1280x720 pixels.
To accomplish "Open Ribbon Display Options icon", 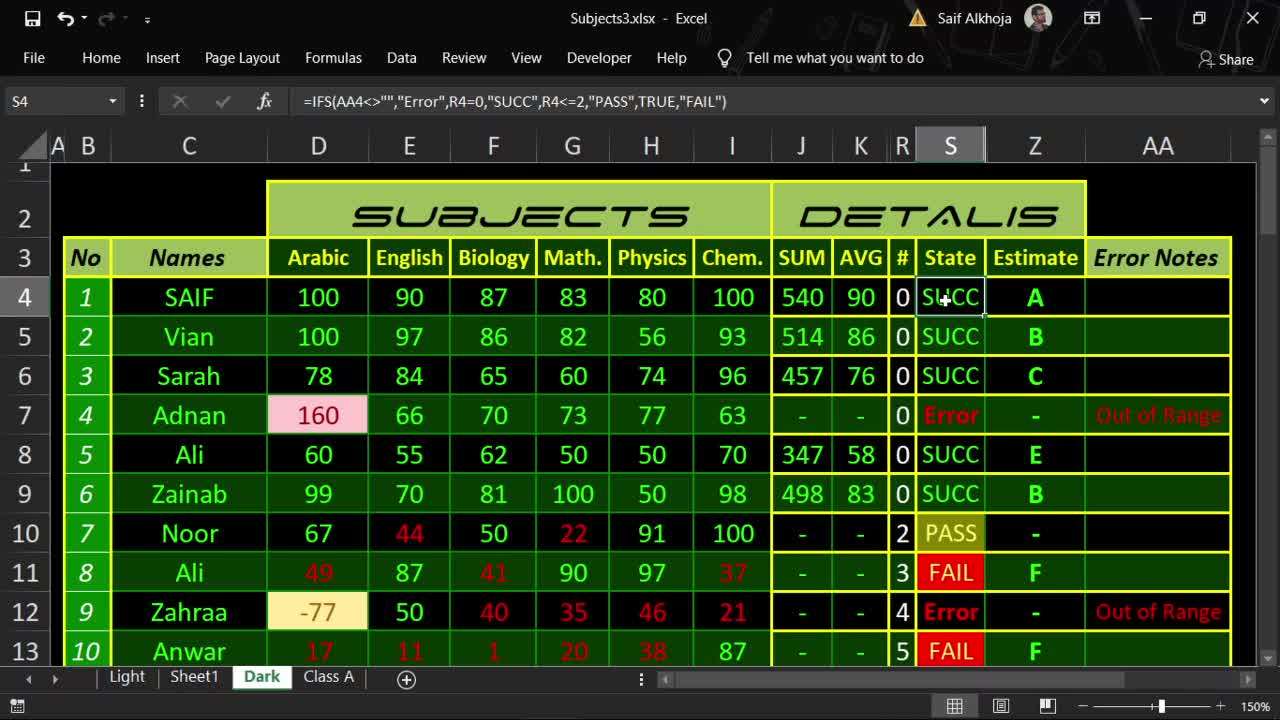I will click(x=1092, y=18).
